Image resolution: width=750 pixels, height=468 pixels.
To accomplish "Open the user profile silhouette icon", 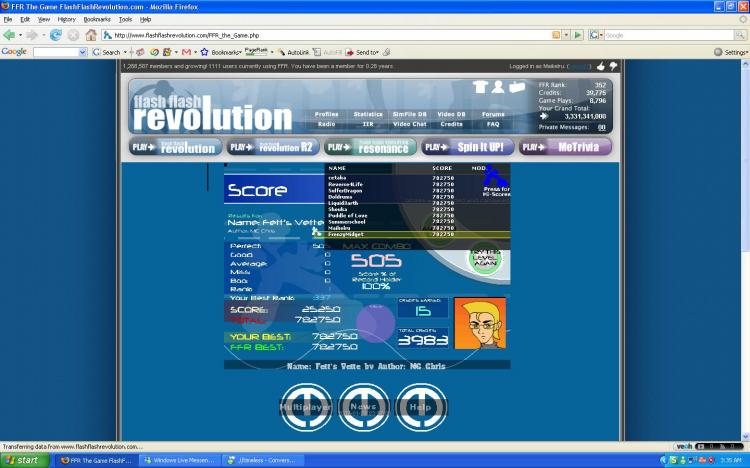I will [498, 87].
